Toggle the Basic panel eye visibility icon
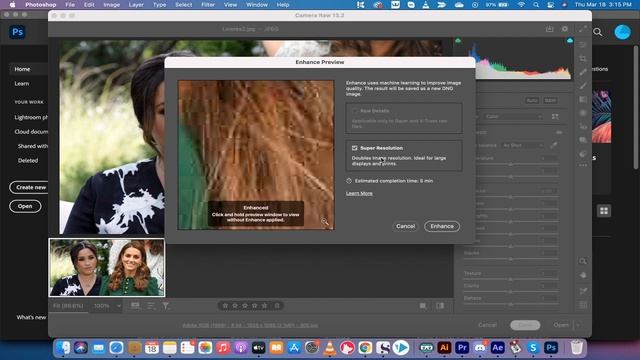Screen dimensions: 640x360 coord(559,132)
